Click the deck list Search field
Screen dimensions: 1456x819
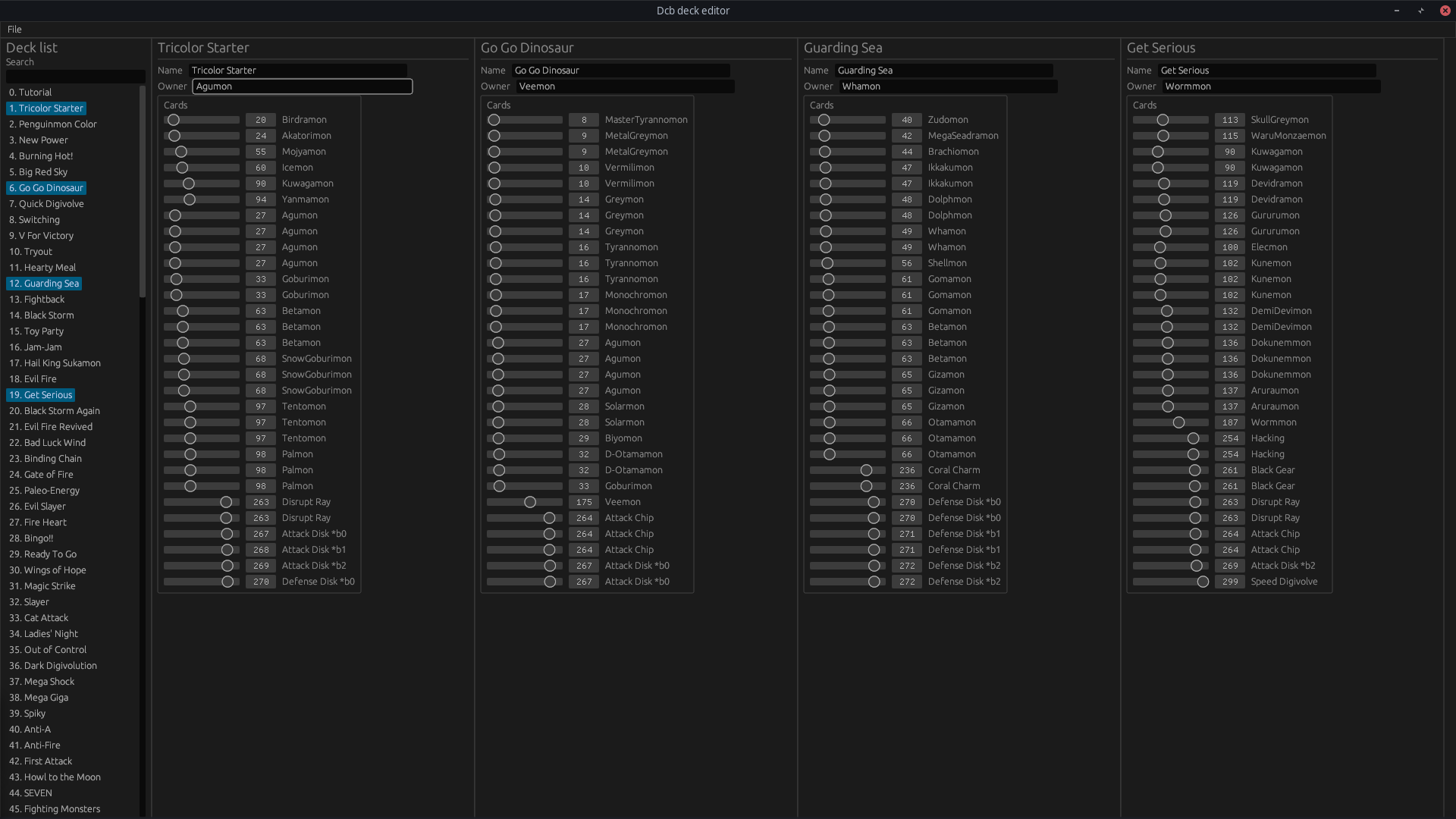pyautogui.click(x=75, y=77)
